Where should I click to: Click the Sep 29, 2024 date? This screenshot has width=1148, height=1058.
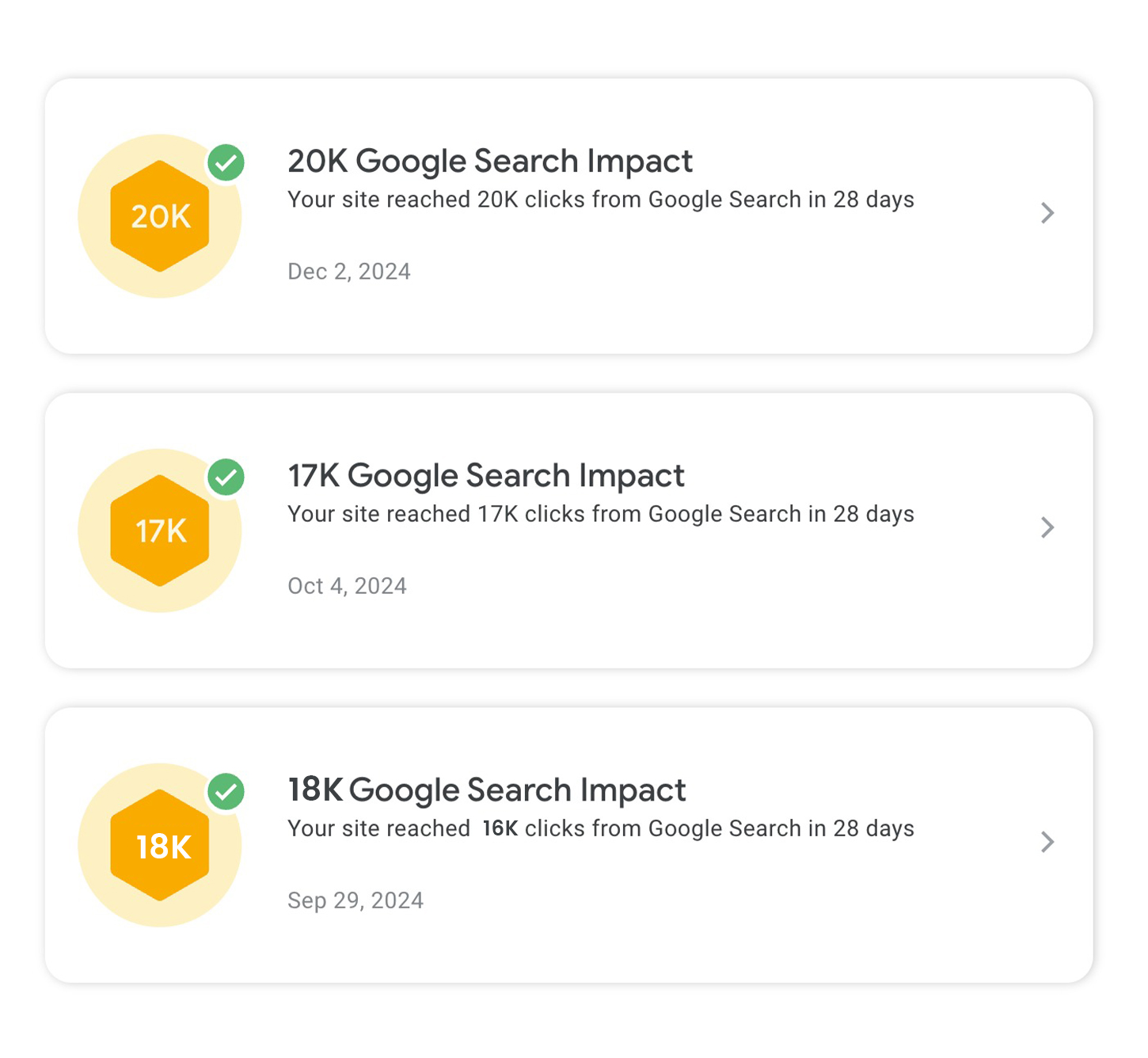pos(355,900)
